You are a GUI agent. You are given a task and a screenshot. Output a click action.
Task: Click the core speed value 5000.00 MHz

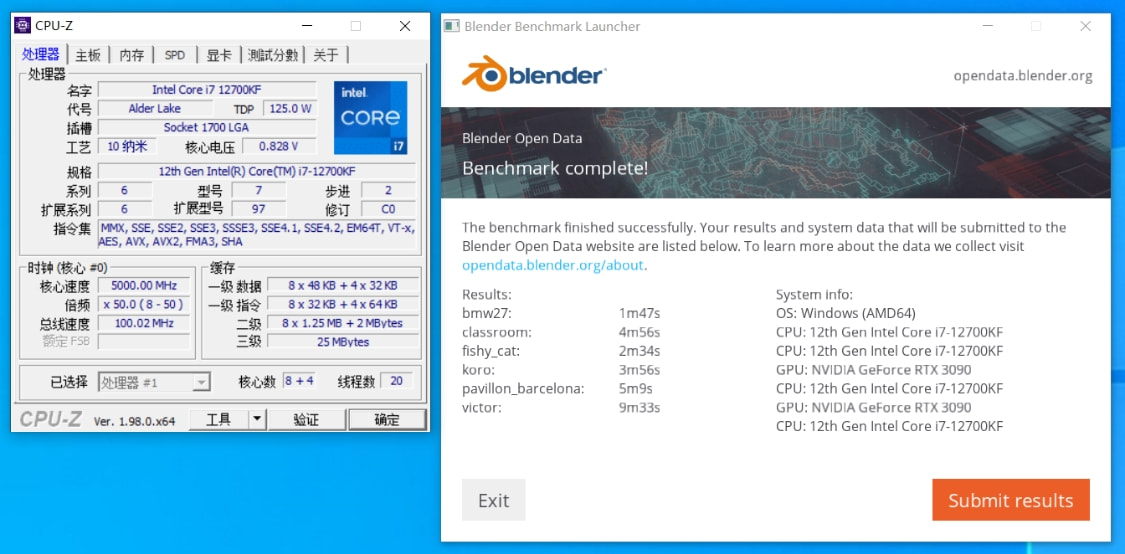pyautogui.click(x=143, y=286)
